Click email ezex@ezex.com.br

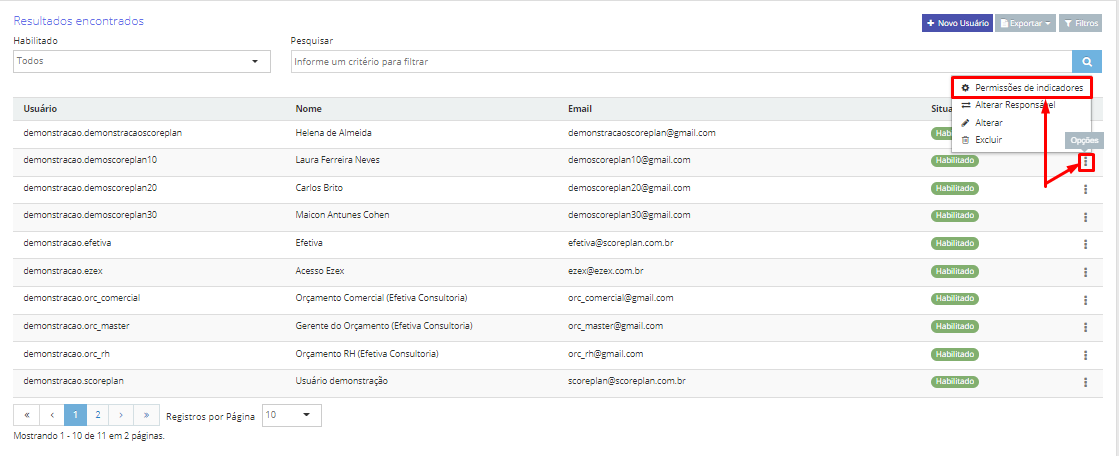click(607, 271)
